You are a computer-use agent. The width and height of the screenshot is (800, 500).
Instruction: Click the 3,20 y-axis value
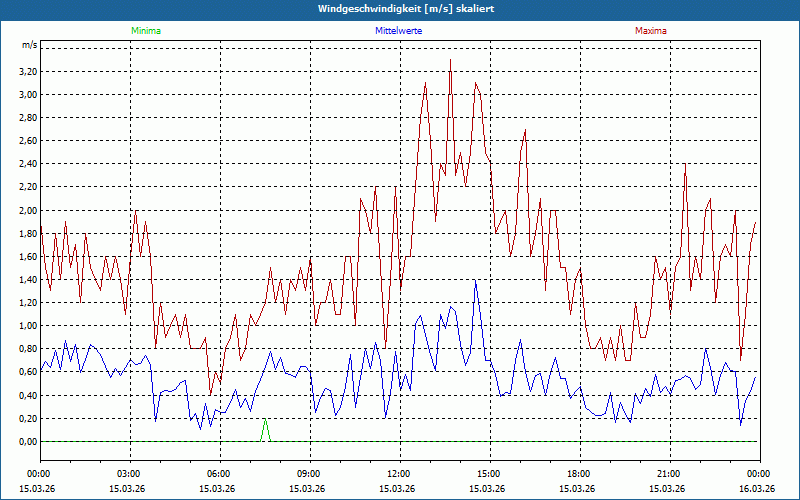click(x=28, y=71)
